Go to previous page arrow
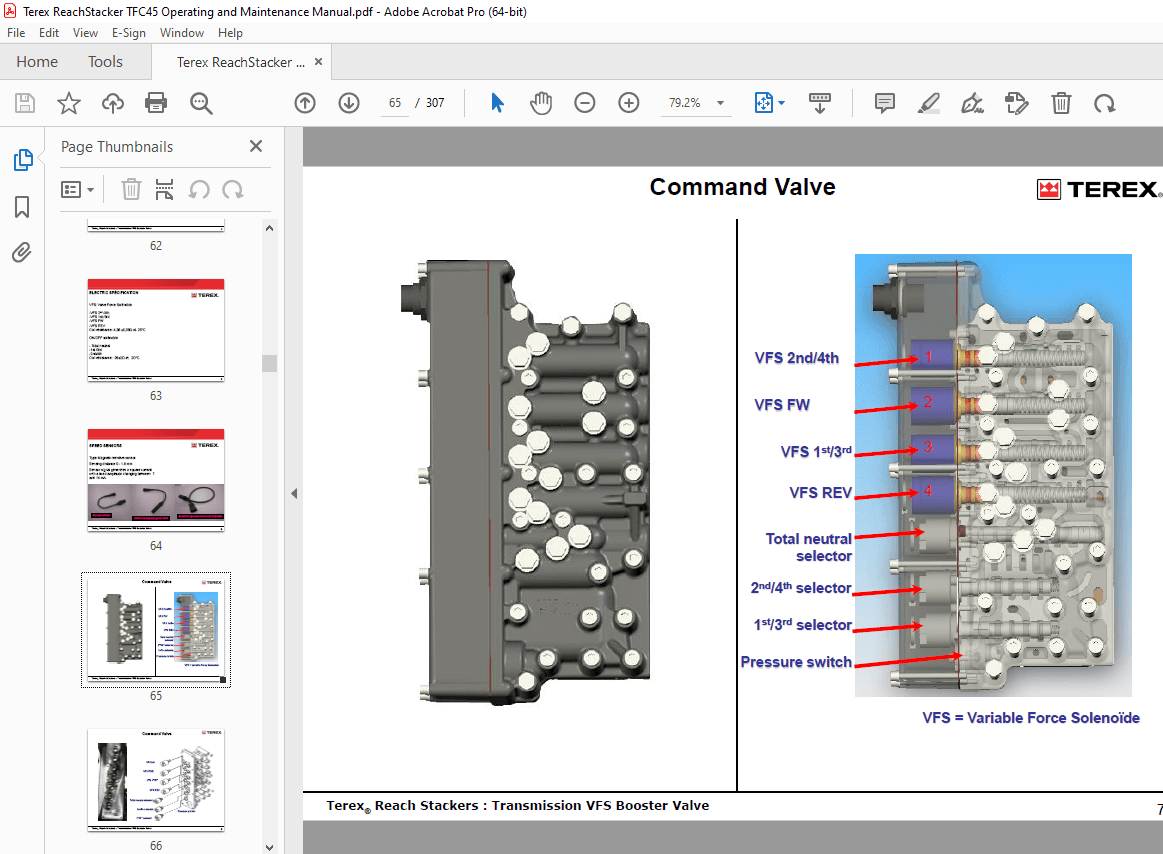Viewport: 1163px width, 854px height. click(x=305, y=103)
